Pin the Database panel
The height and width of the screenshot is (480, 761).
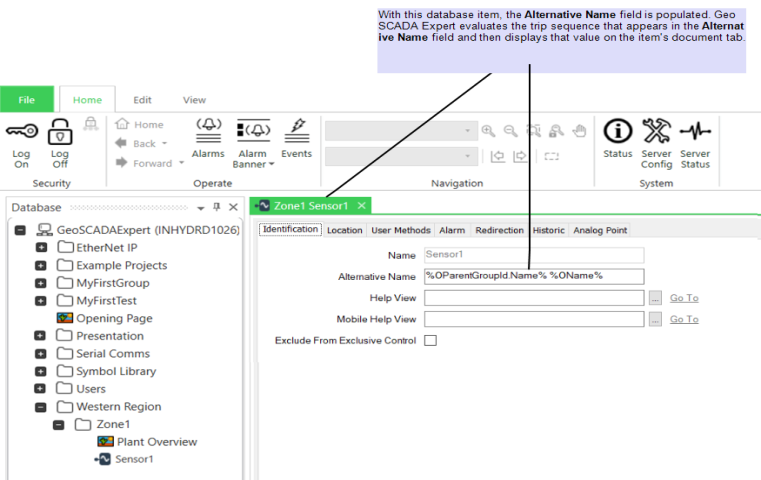point(217,207)
